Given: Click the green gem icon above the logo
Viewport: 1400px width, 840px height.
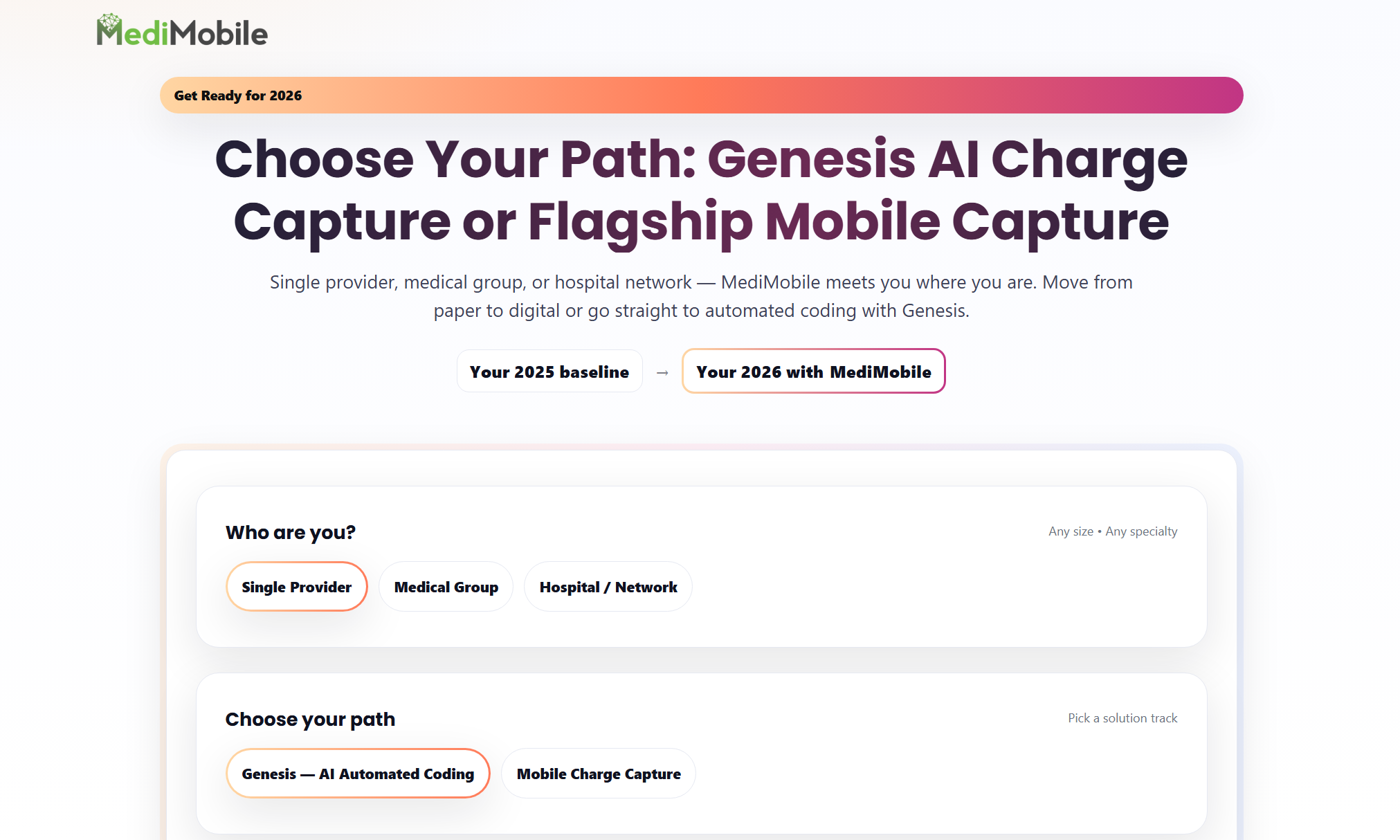Looking at the screenshot, I should pyautogui.click(x=109, y=21).
